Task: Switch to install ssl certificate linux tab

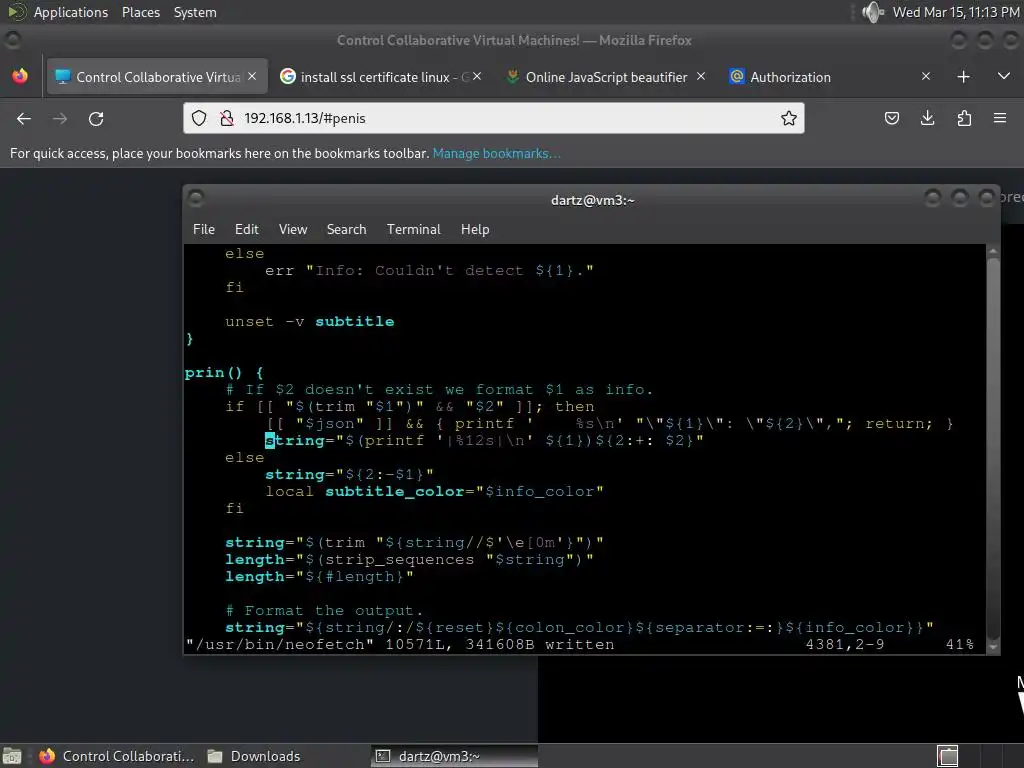Action: 382,77
